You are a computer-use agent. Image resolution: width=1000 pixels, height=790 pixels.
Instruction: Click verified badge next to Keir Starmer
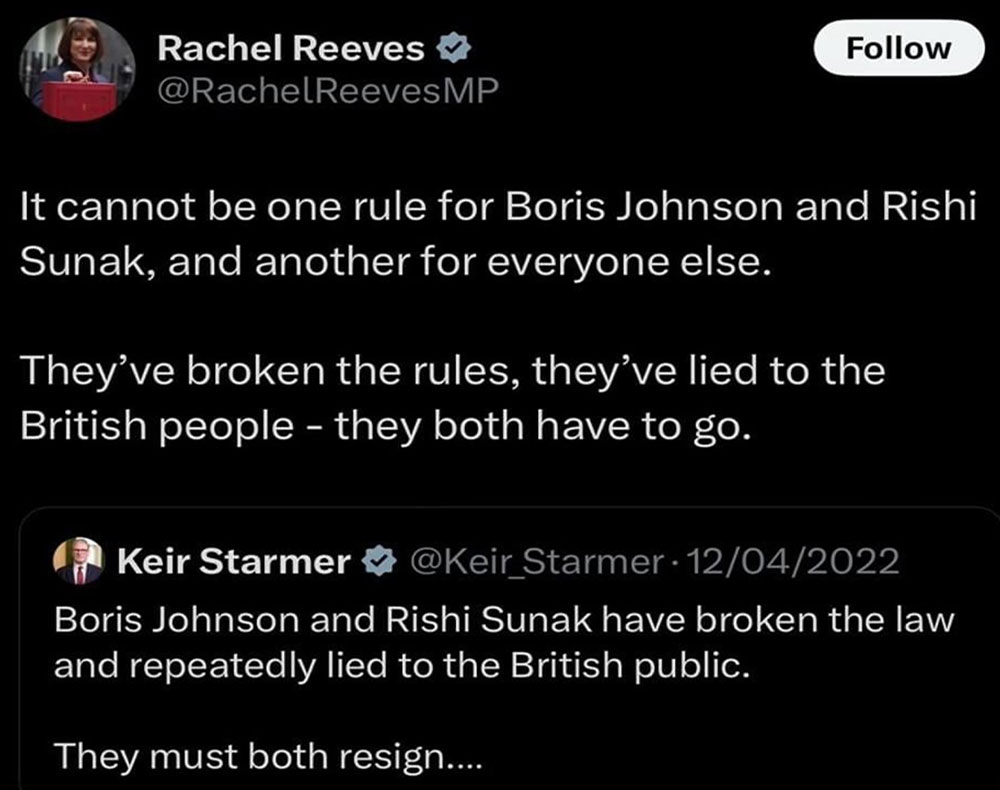[378, 563]
